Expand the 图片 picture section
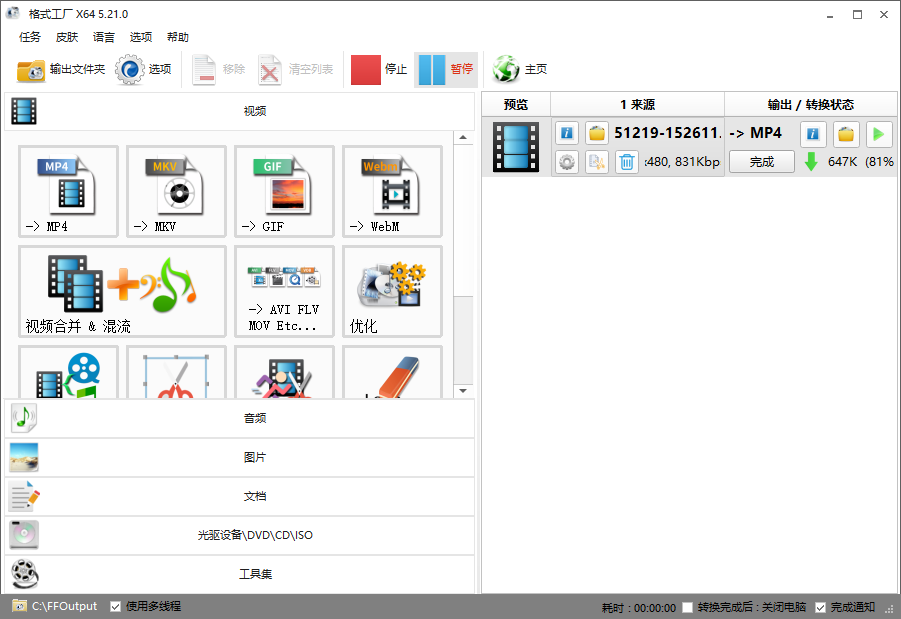Screen dimensions: 901x619 click(240, 457)
